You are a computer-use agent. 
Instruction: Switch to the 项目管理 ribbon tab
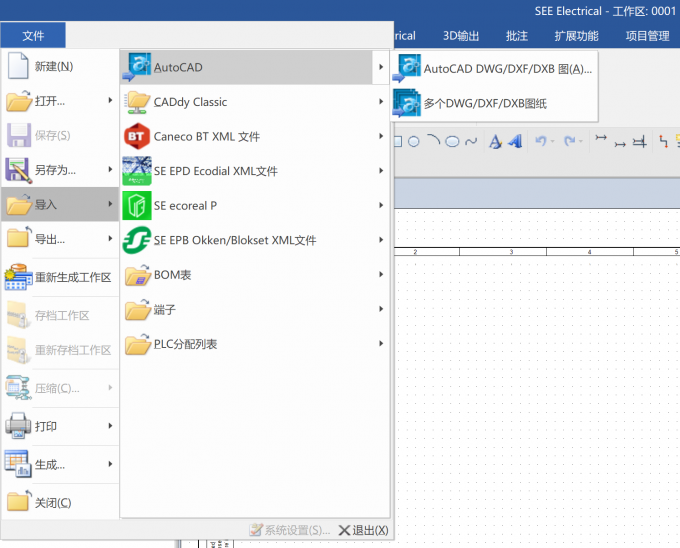(647, 36)
